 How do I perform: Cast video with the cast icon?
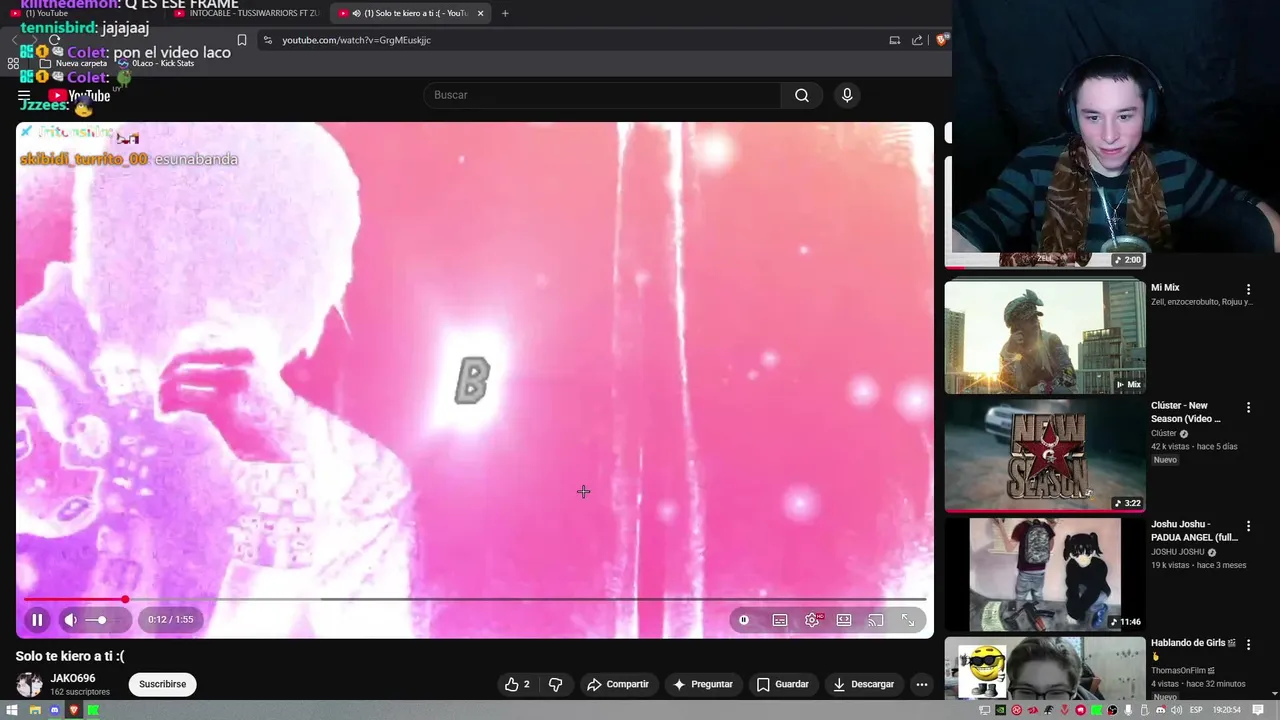coord(876,620)
